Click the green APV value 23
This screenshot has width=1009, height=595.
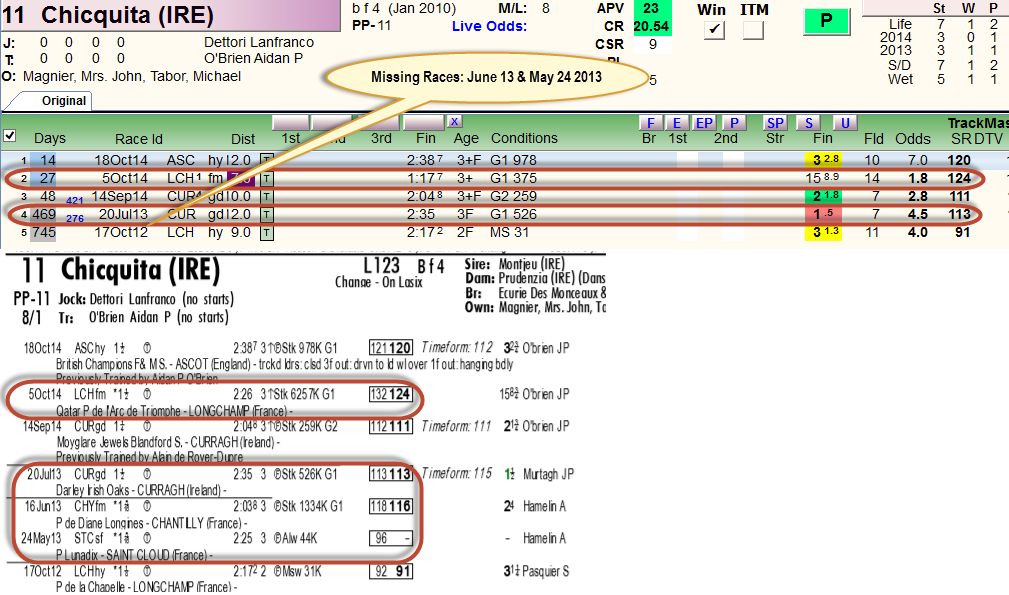point(652,8)
